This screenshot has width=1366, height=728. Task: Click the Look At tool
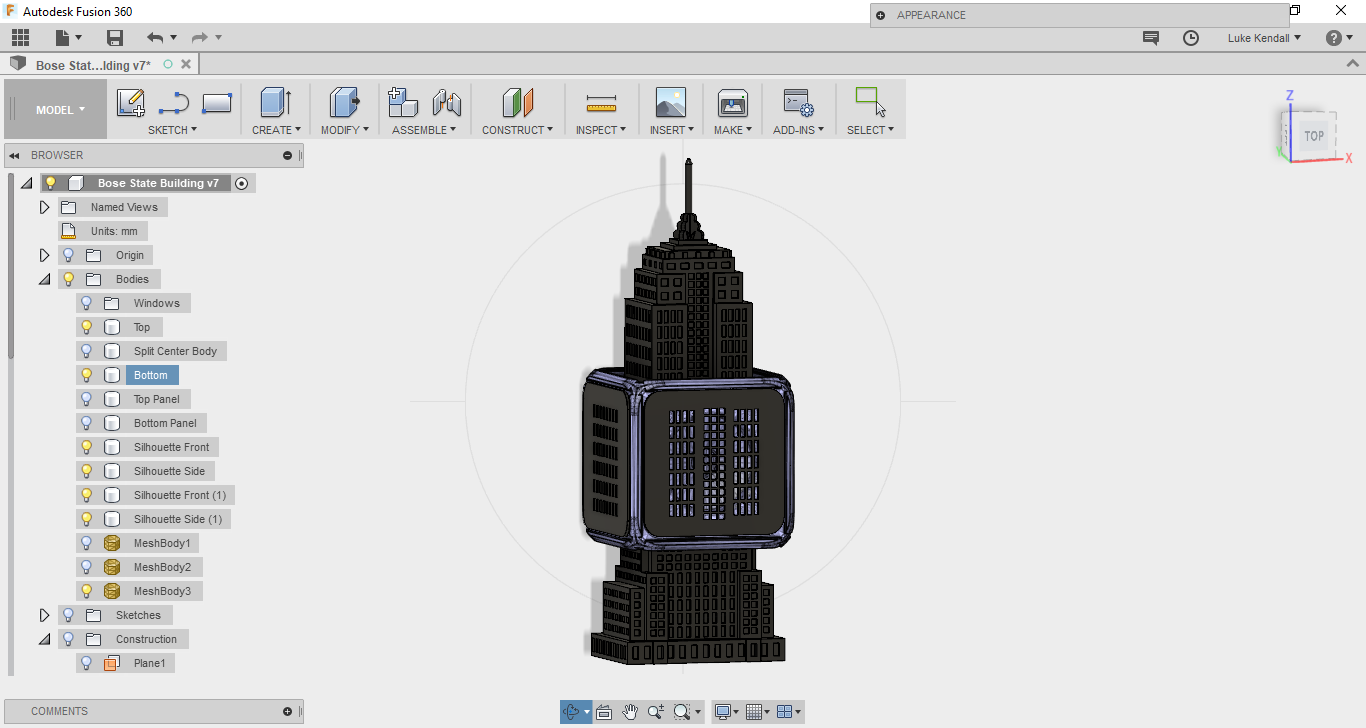click(604, 712)
